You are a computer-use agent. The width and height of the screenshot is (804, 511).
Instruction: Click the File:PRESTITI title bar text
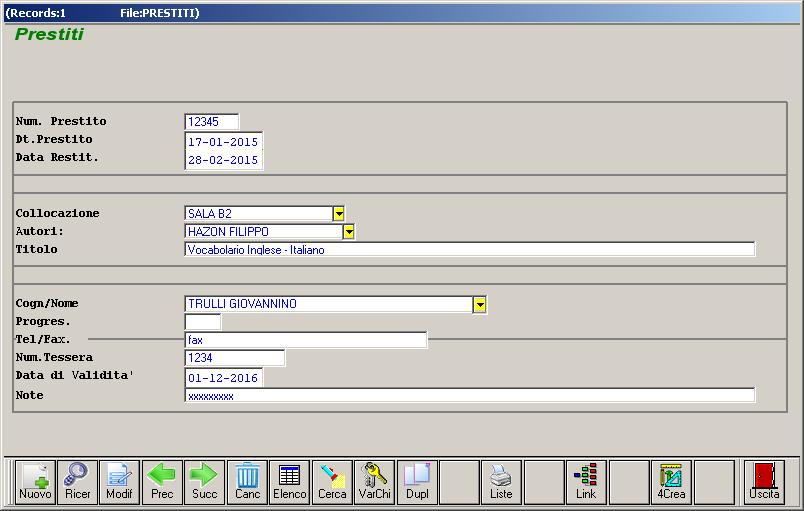point(159,13)
